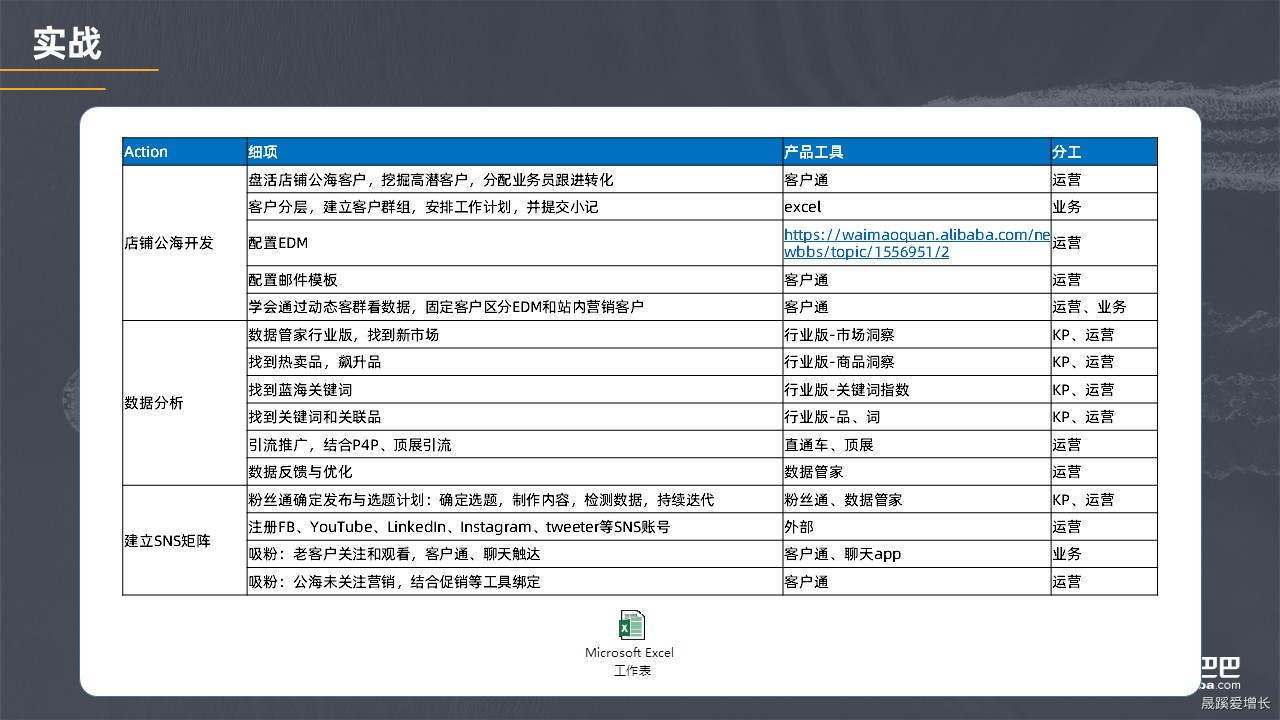
Task: Click the 直通车、顶展 cell
Action: point(916,445)
